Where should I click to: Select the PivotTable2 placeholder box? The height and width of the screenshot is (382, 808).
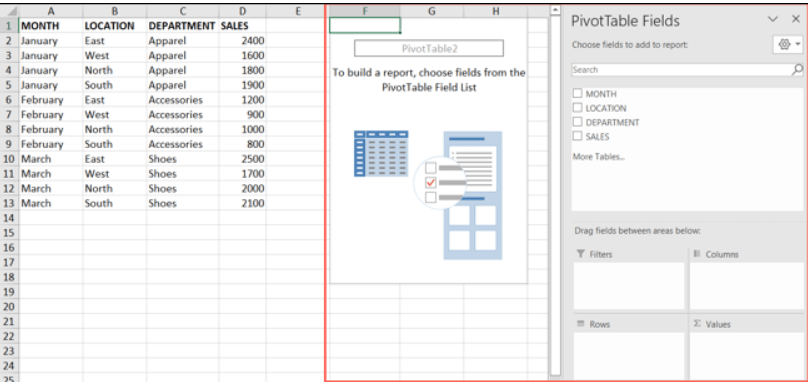[429, 48]
